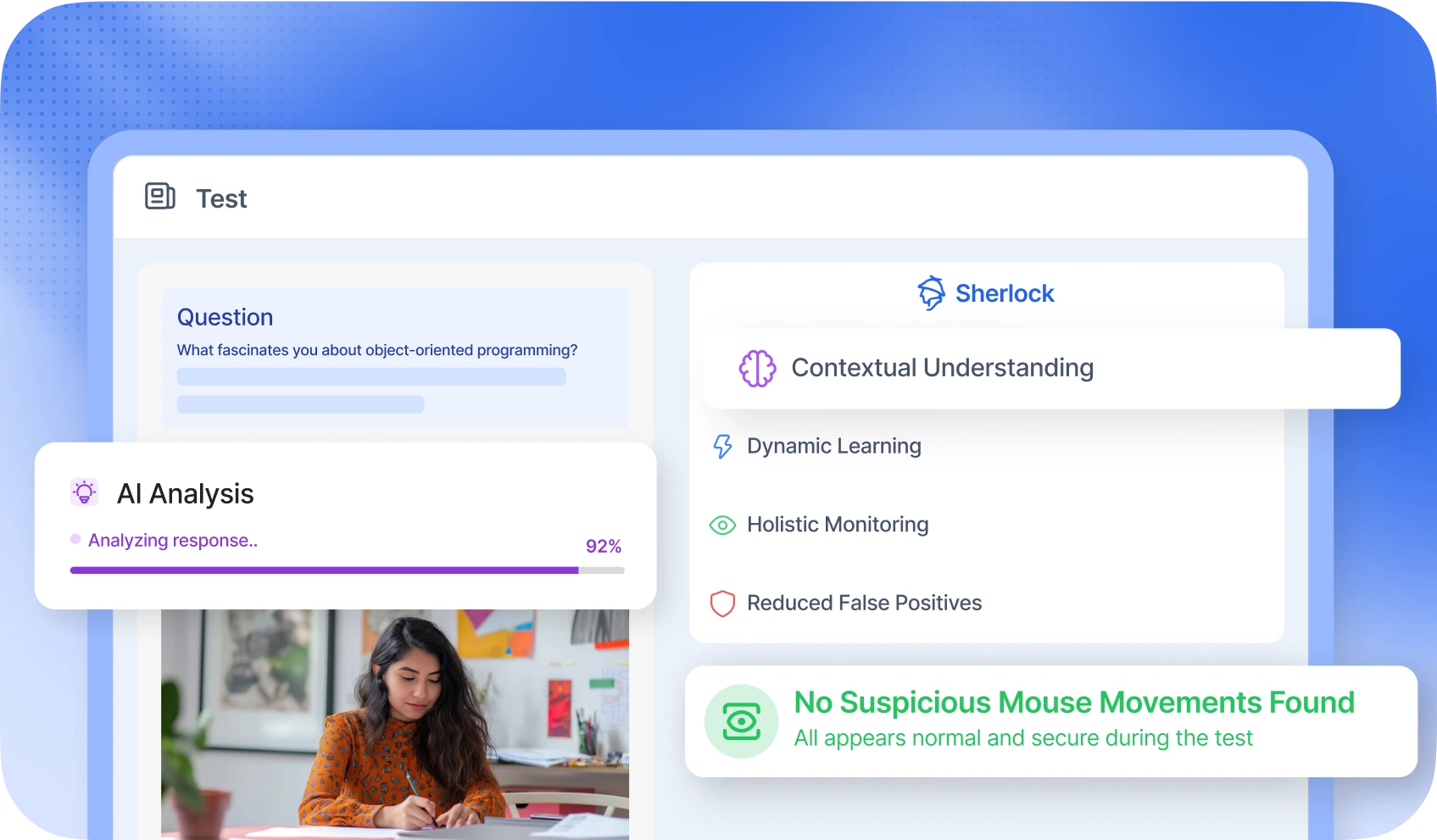Viewport: 1437px width, 840px height.
Task: Click the Question heading
Action: click(x=226, y=317)
